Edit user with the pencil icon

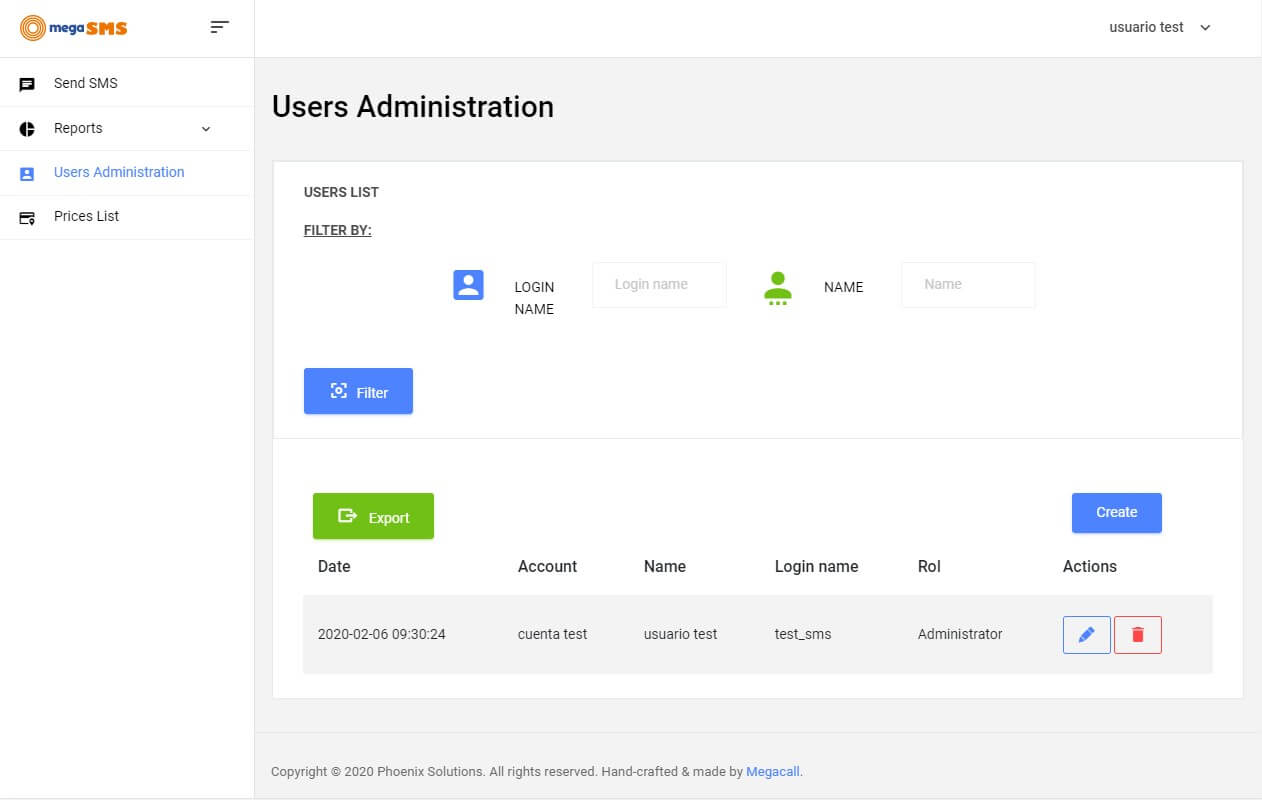1086,635
